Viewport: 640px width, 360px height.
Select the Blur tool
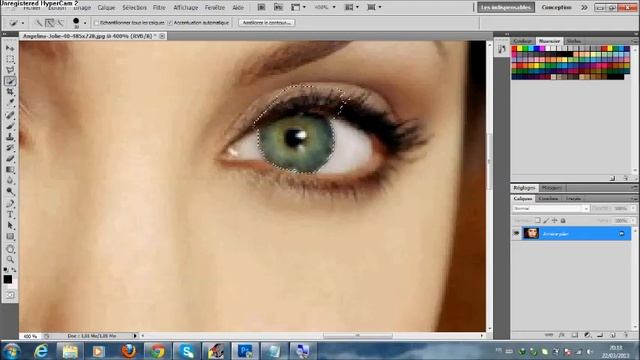(10, 181)
